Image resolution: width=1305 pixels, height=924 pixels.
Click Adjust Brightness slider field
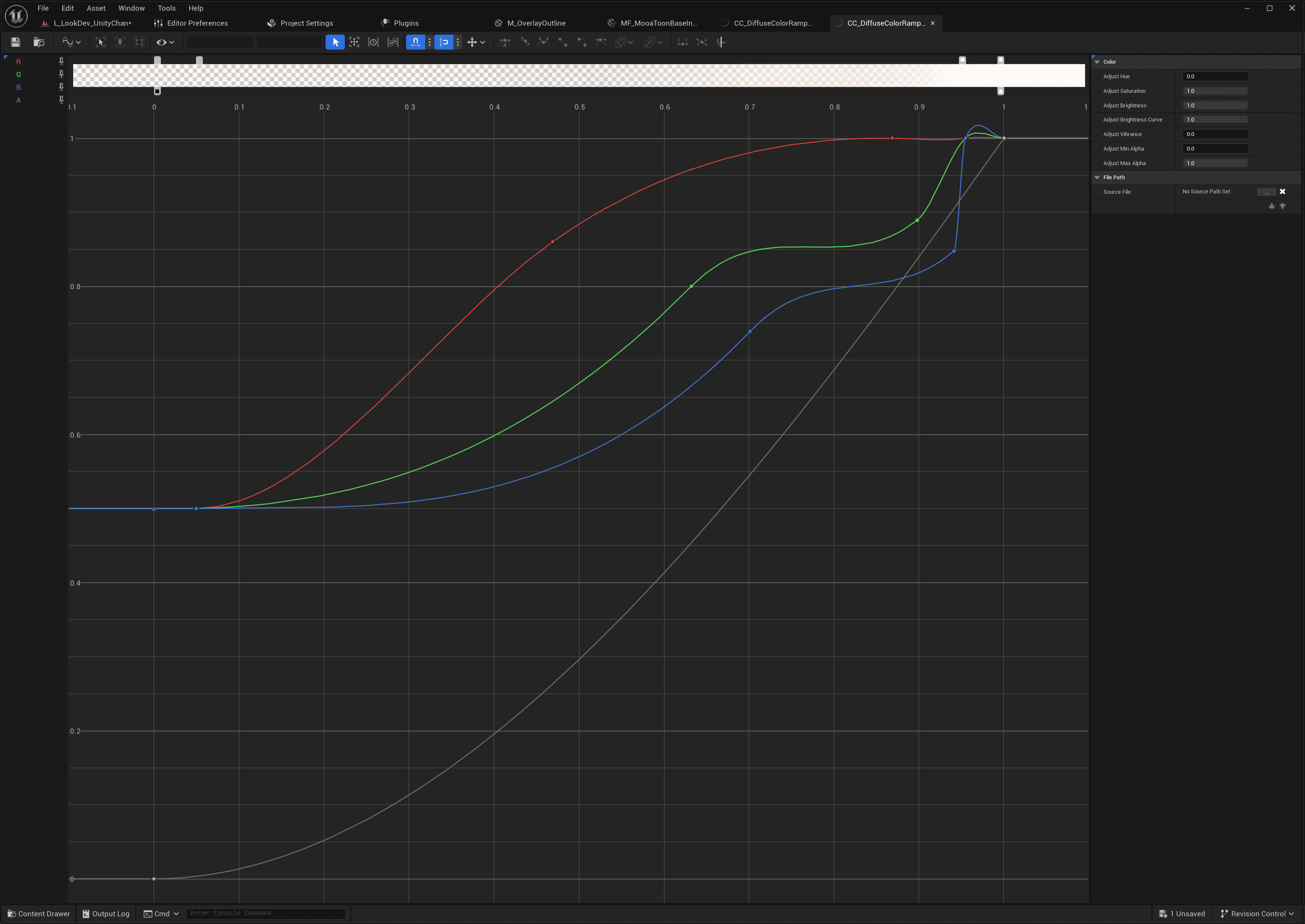(1215, 105)
